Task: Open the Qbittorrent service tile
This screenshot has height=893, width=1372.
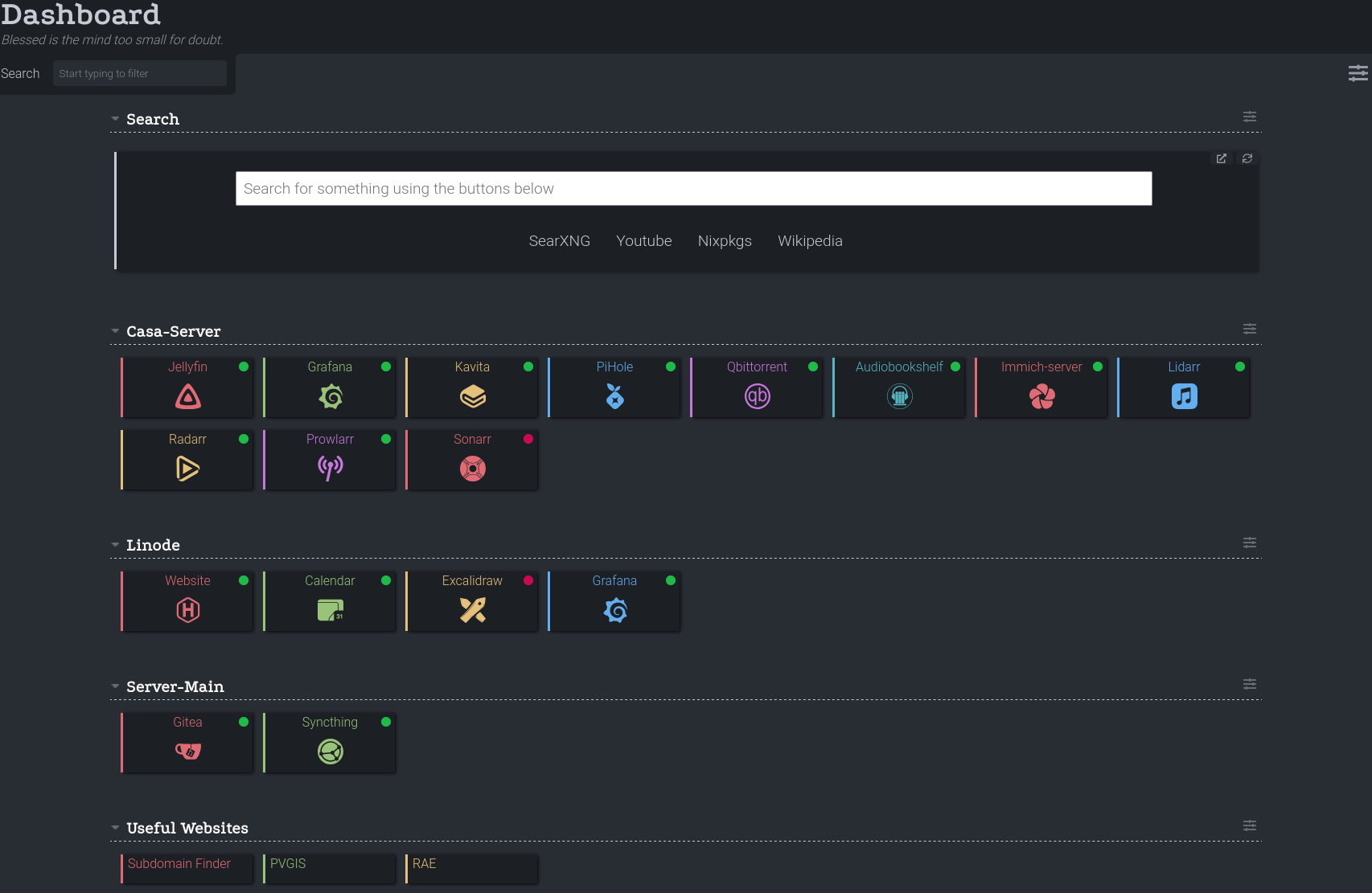Action: coord(756,395)
